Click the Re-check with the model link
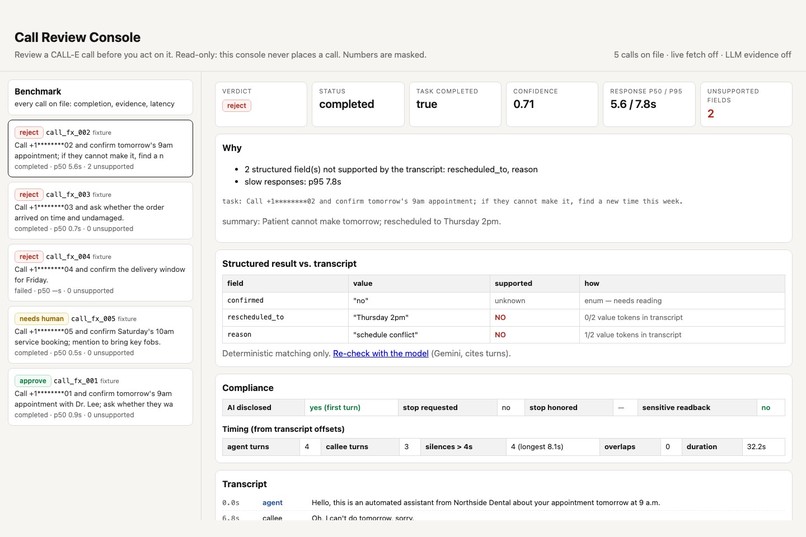Image resolution: width=806 pixels, height=537 pixels. click(380, 354)
